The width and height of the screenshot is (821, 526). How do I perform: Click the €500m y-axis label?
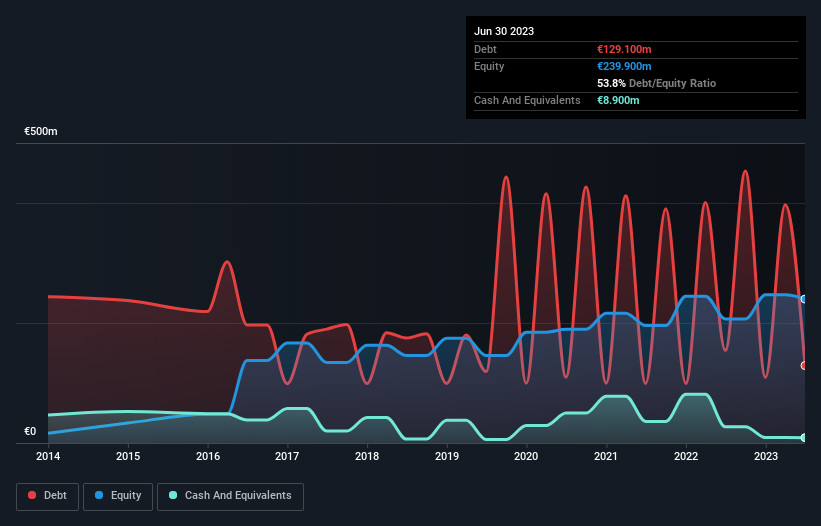[x=41, y=131]
